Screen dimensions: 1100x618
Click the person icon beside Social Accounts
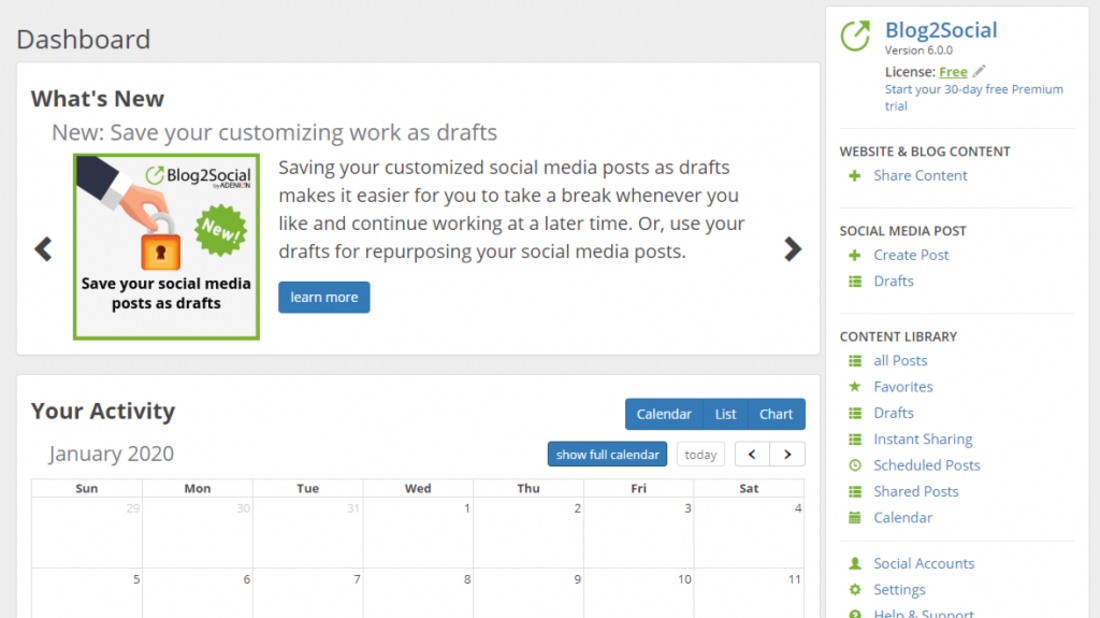pos(855,563)
